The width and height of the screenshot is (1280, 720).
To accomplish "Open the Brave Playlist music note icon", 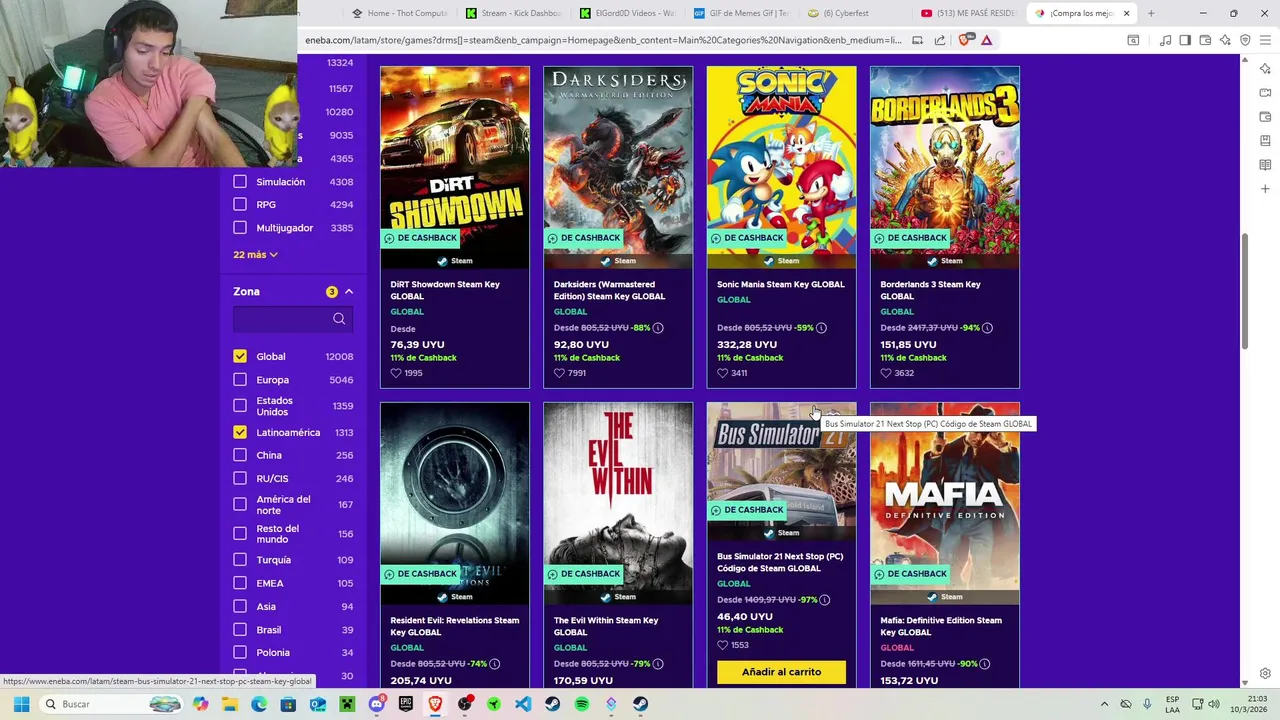I will tap(1165, 40).
